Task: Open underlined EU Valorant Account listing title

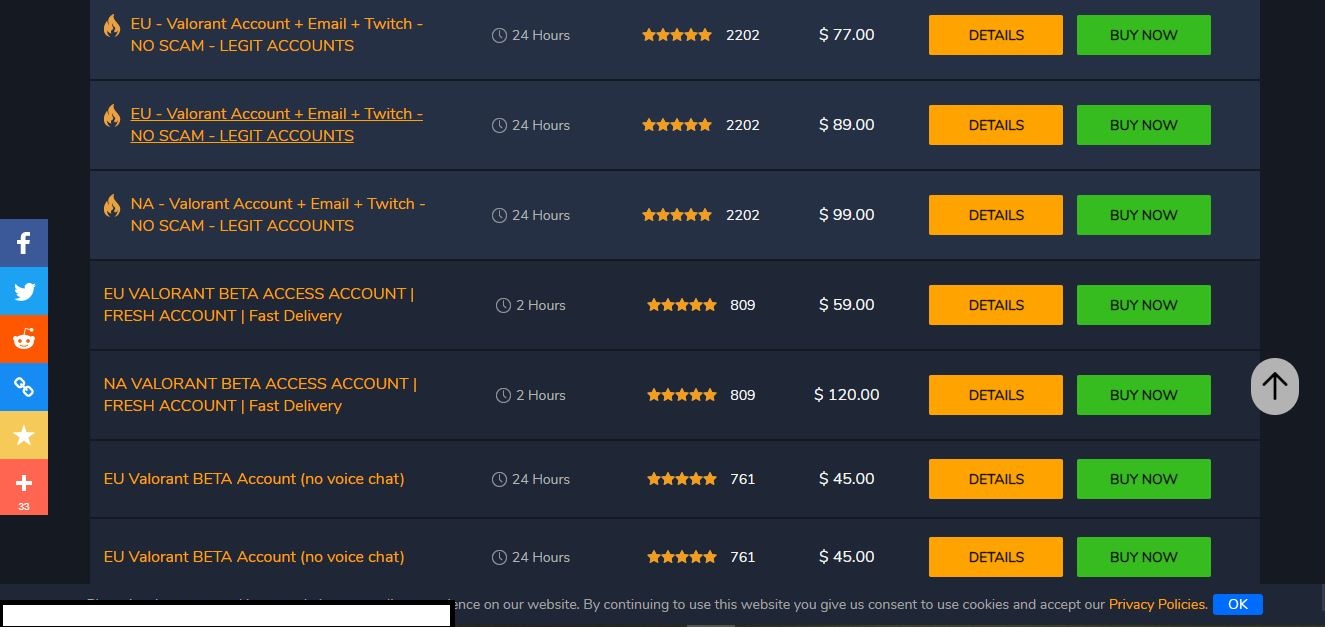Action: (277, 125)
